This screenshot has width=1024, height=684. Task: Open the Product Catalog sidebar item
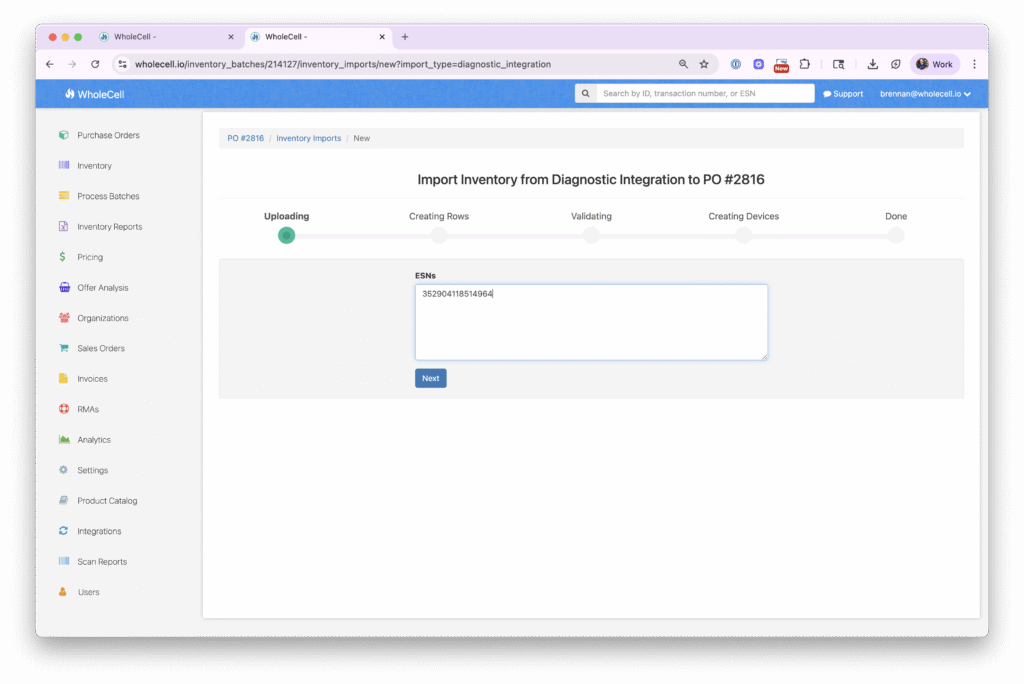107,501
